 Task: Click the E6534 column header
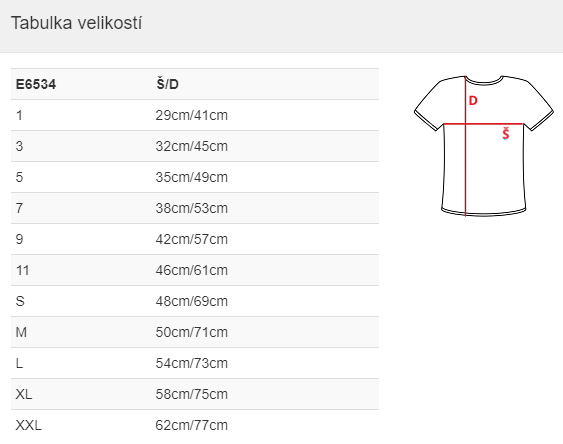(x=36, y=84)
